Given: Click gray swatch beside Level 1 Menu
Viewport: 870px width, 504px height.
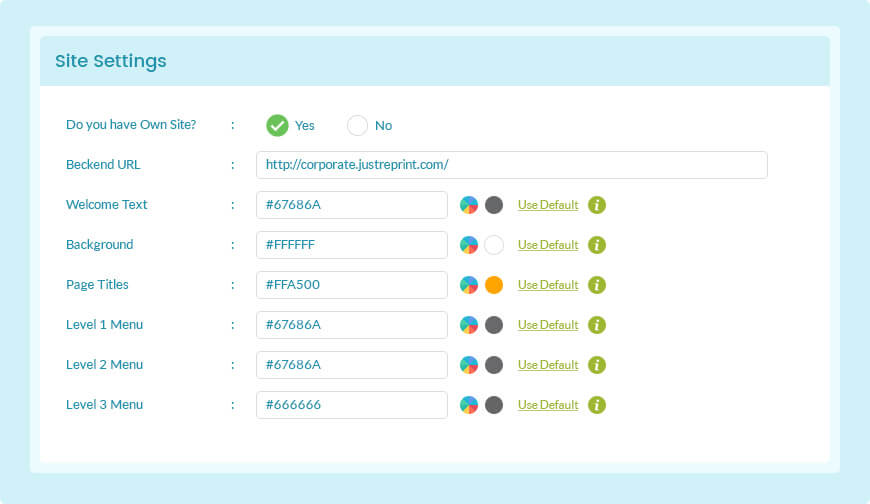Looking at the screenshot, I should 494,325.
